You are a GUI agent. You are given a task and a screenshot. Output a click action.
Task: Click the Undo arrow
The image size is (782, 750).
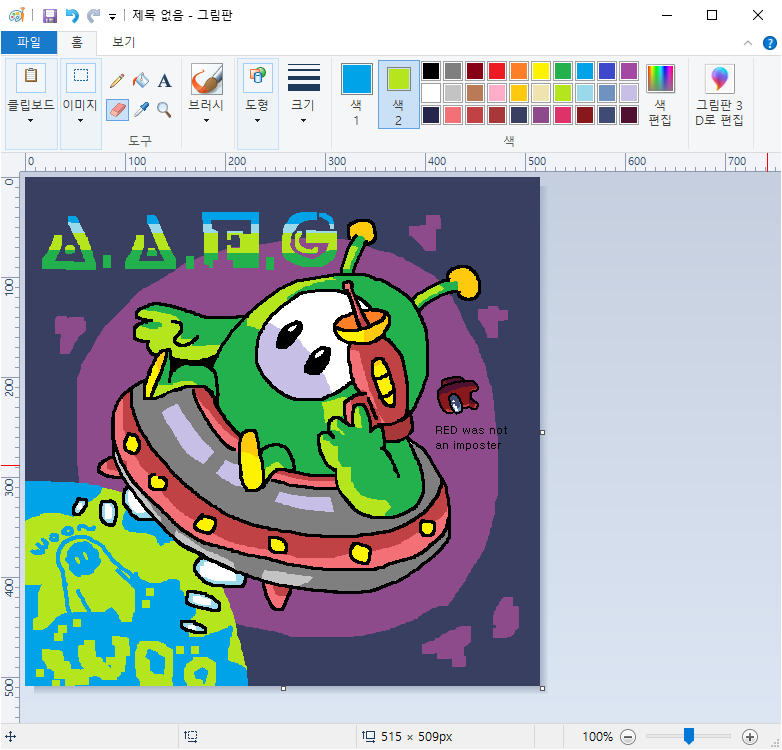[x=72, y=16]
